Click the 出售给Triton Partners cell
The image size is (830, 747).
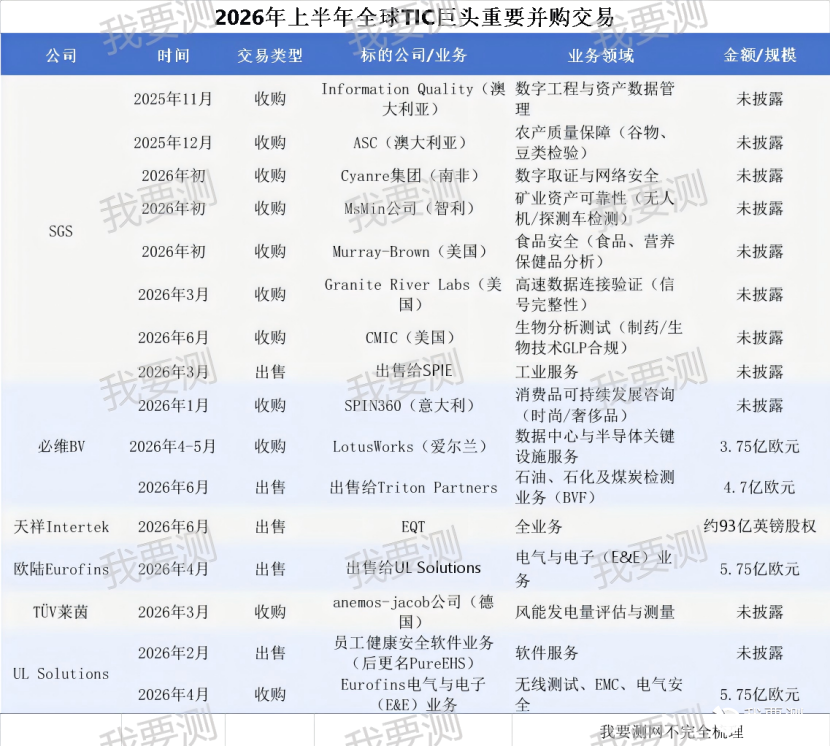pos(413,487)
